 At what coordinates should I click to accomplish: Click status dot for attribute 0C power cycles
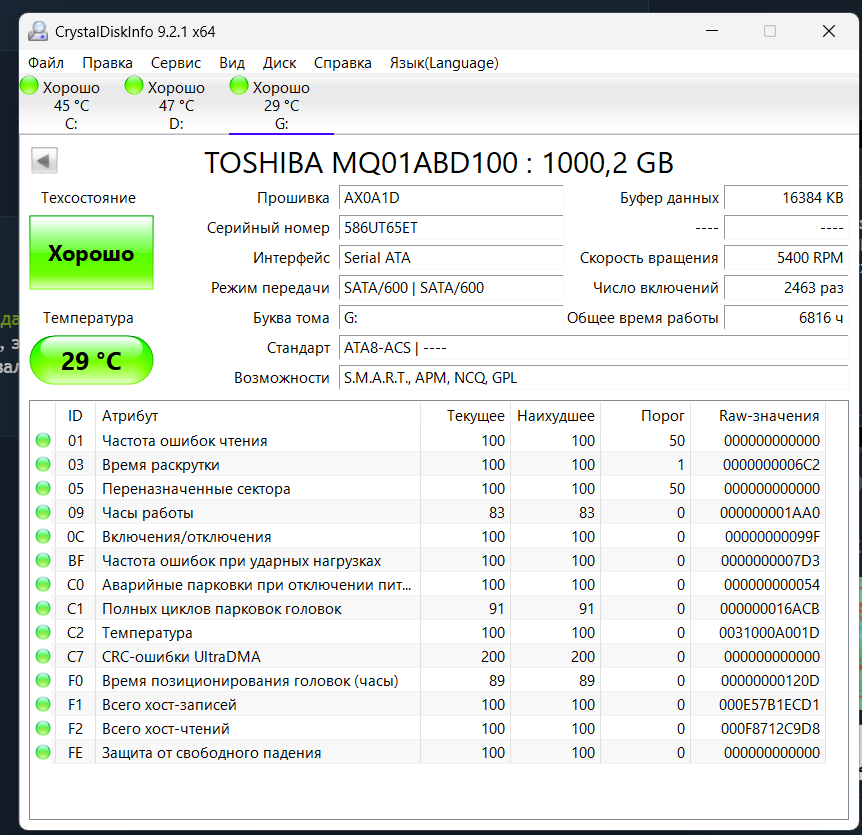click(43, 537)
